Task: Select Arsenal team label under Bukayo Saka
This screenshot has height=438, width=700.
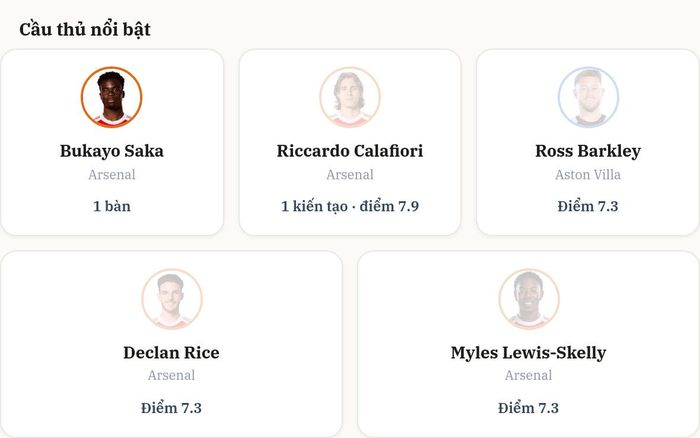Action: 112,175
